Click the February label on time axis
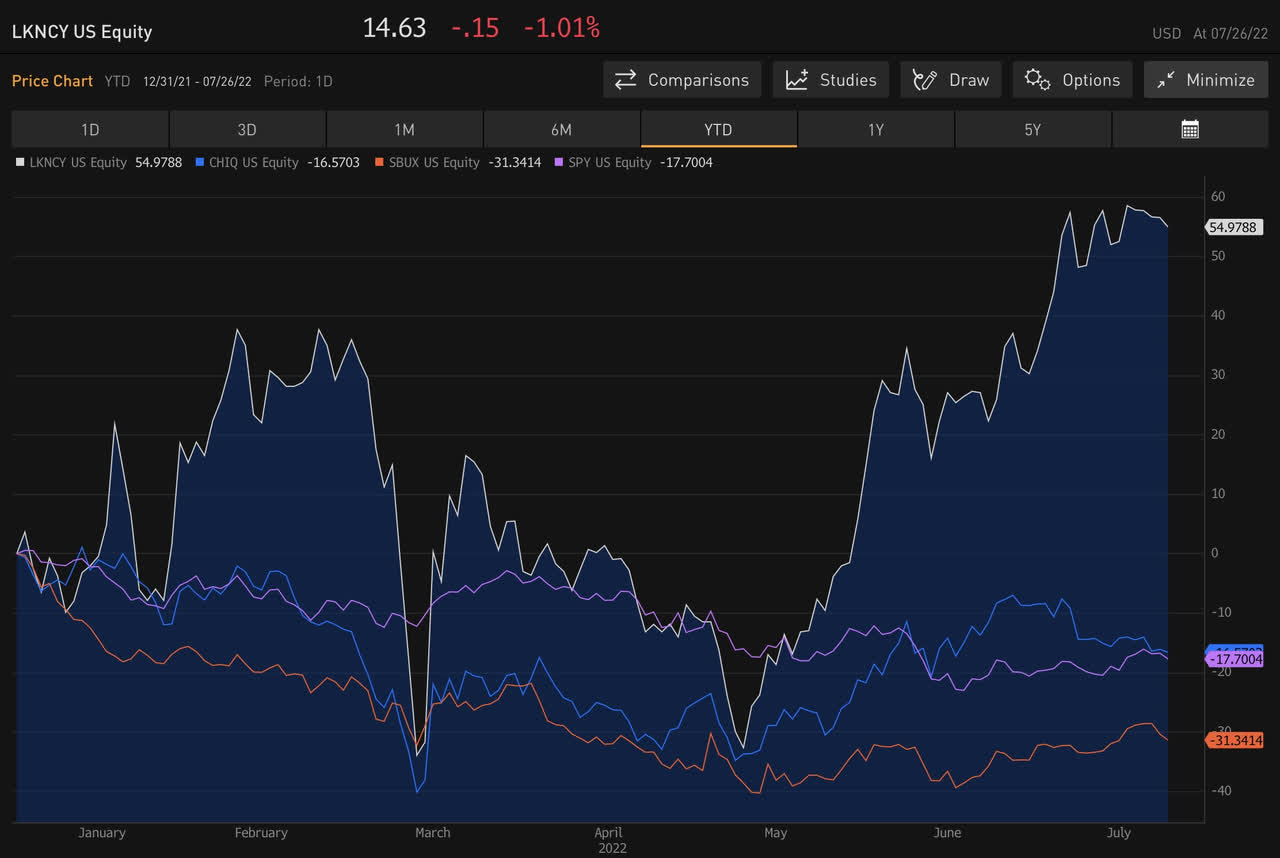The height and width of the screenshot is (858, 1280). point(261,832)
